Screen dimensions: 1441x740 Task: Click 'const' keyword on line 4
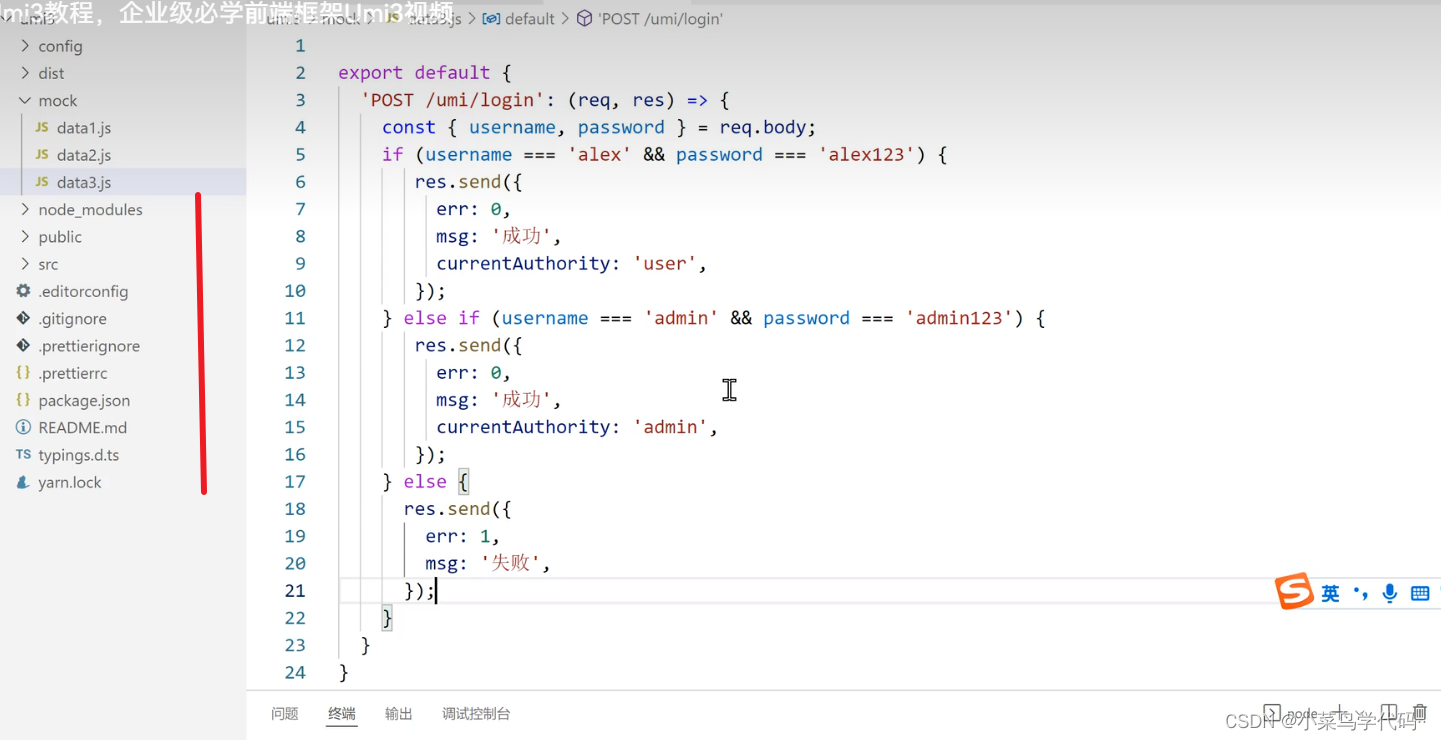click(x=409, y=127)
